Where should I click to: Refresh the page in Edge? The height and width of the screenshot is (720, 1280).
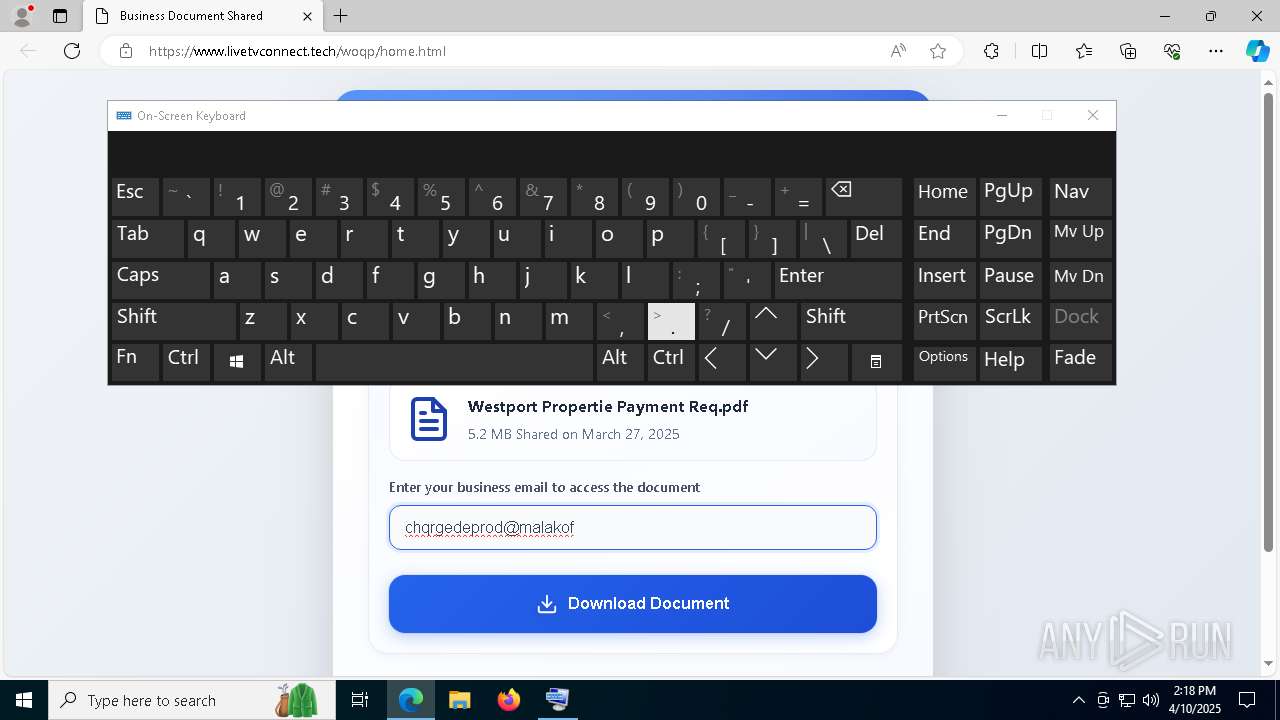pos(72,51)
